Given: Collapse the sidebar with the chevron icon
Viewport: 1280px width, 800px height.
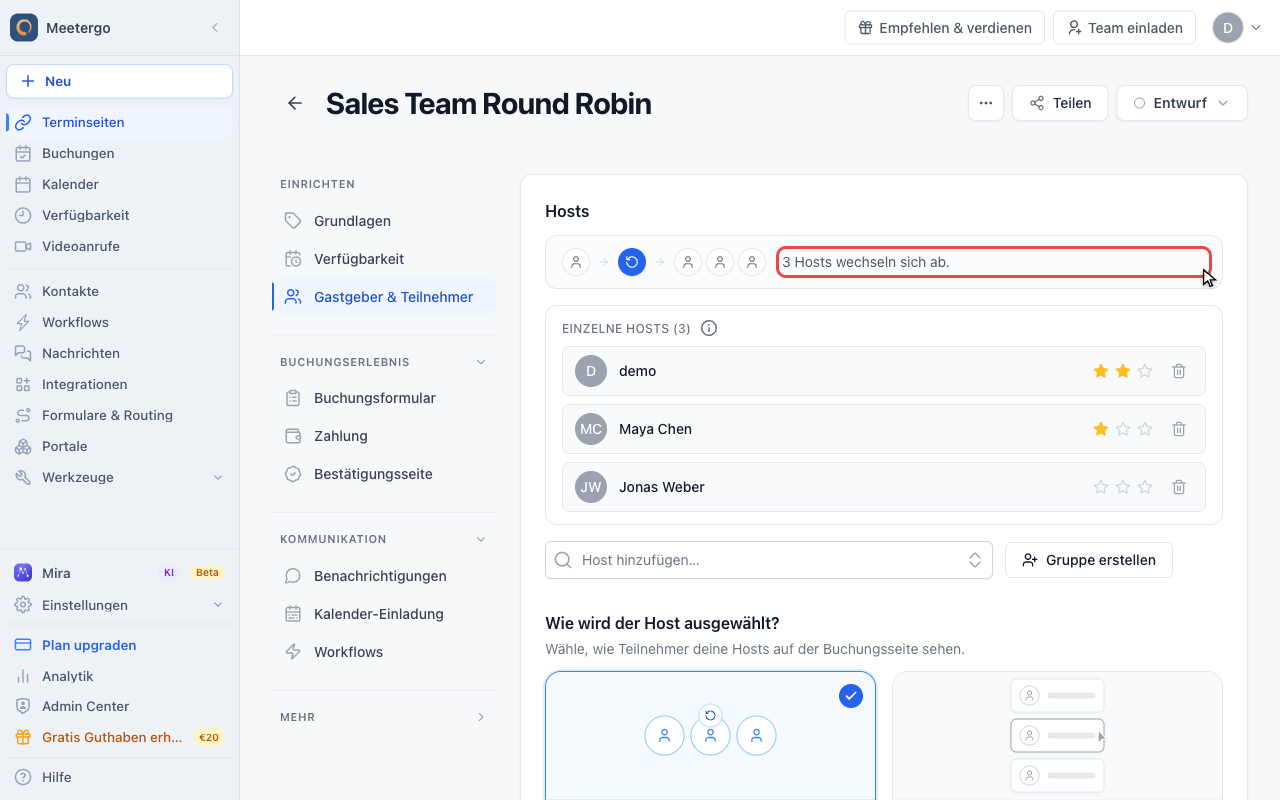Looking at the screenshot, I should tap(215, 28).
